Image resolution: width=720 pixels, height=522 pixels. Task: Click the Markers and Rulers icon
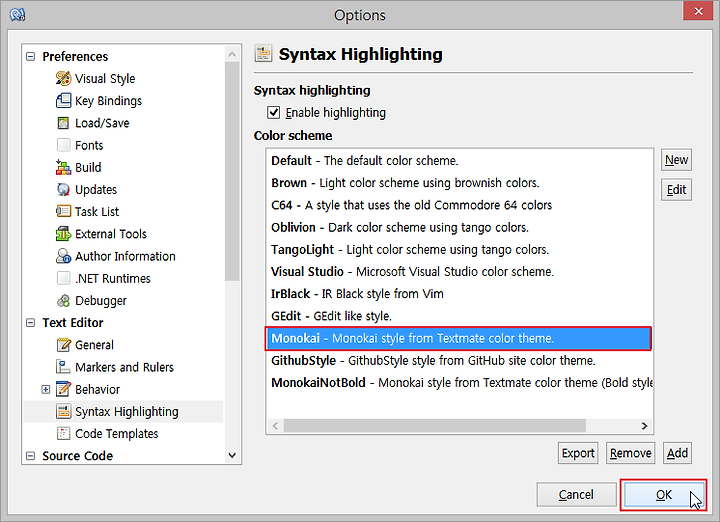63,367
